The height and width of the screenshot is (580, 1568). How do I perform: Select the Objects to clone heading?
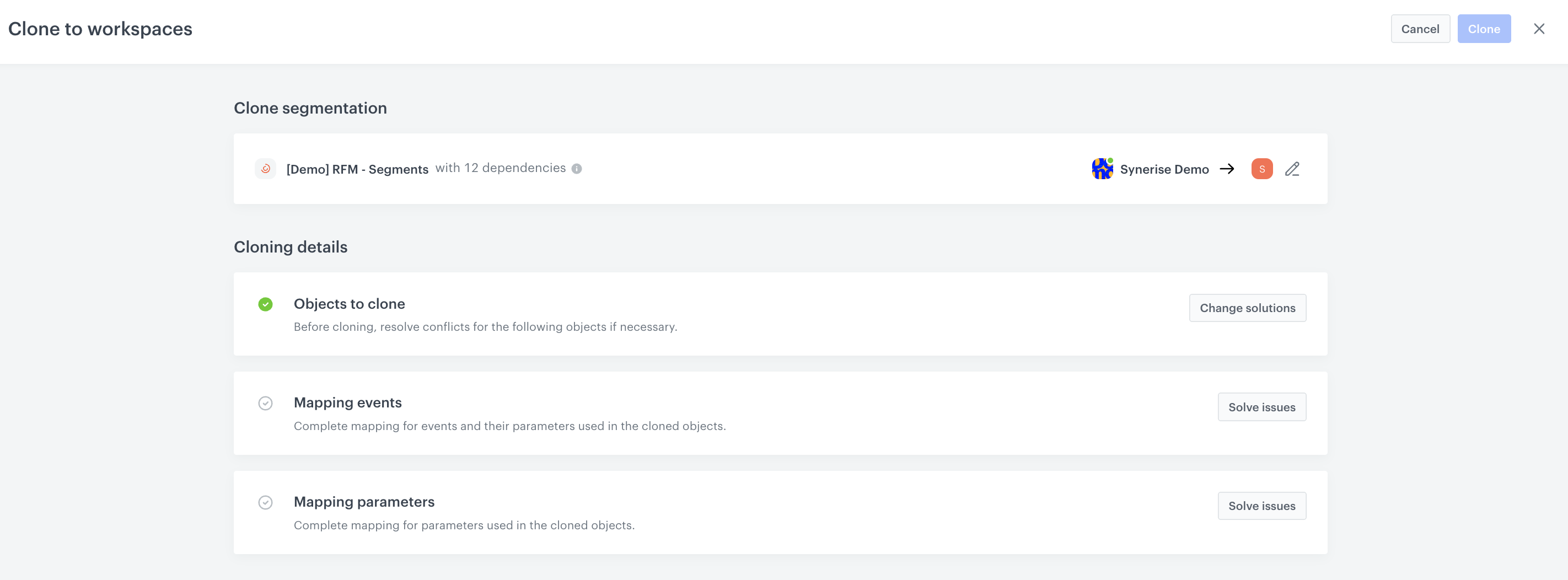click(x=350, y=304)
